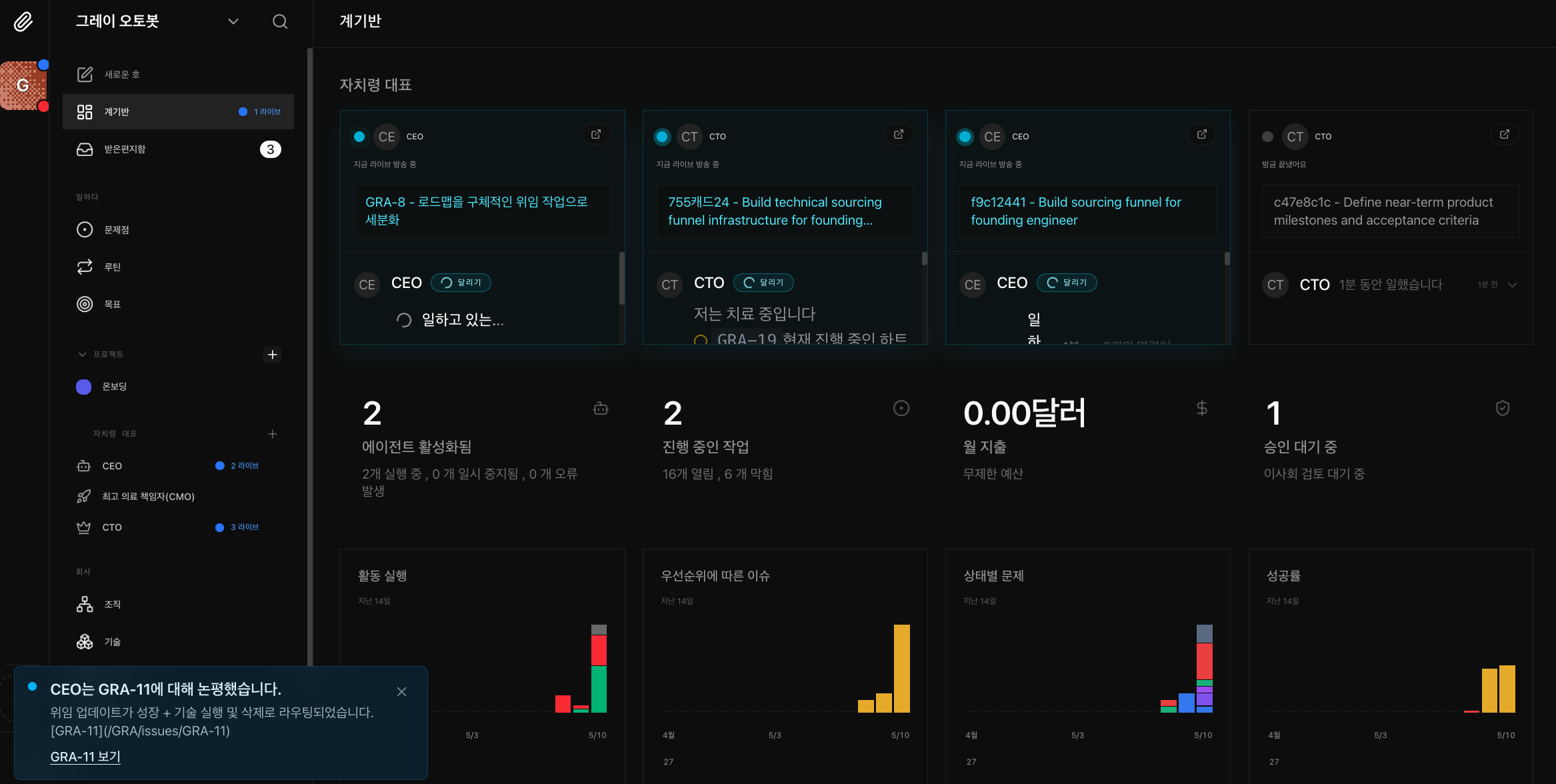Add a new agent with plus icon
The width and height of the screenshot is (1556, 784).
pyautogui.click(x=272, y=434)
